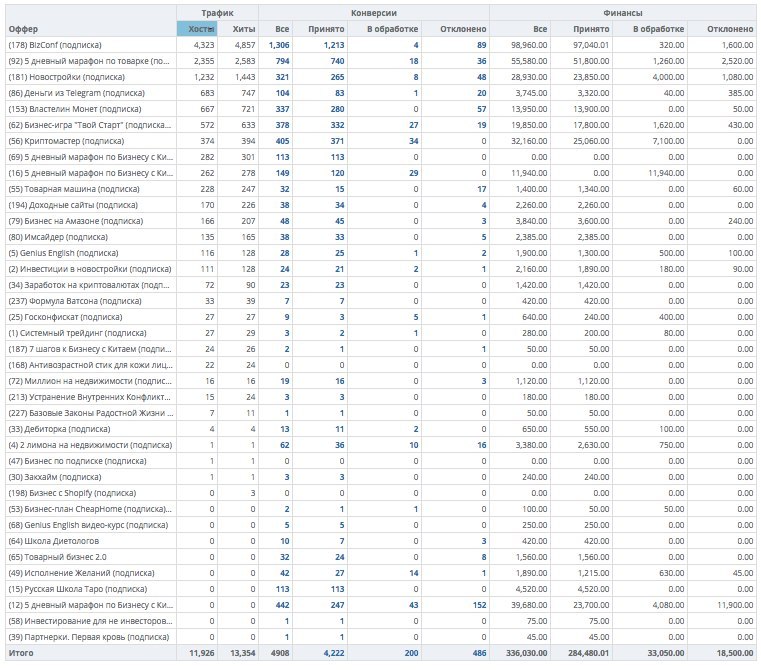This screenshot has height=670, width=761.
Task: Open accepted conversions 1,213 for BizConf
Action: click(x=334, y=45)
